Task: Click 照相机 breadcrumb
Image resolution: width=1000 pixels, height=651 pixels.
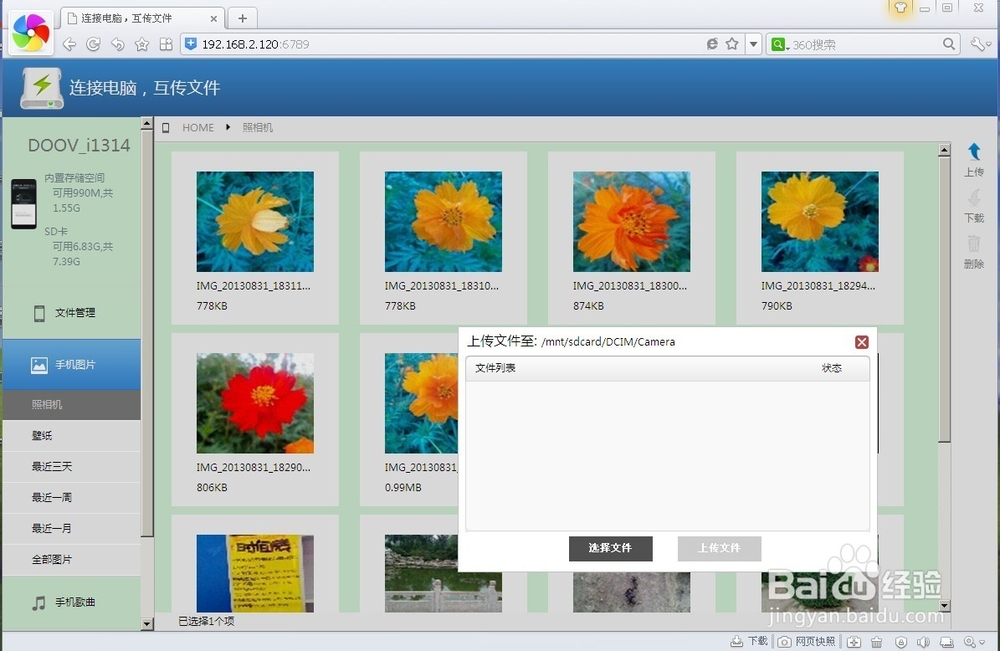Action: coord(258,128)
